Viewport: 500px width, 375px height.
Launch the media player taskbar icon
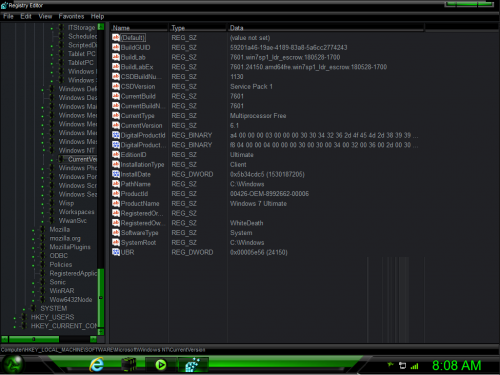click(x=161, y=365)
